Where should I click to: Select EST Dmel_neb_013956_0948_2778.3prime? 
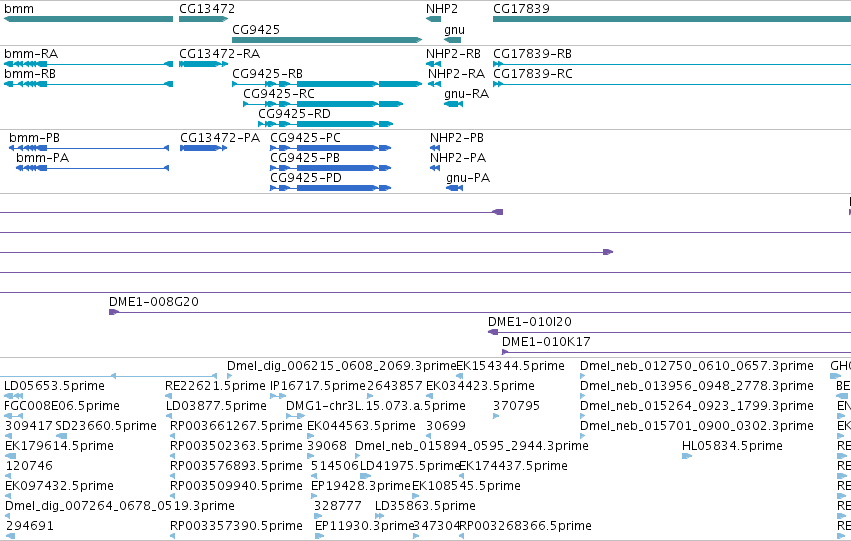click(583, 396)
